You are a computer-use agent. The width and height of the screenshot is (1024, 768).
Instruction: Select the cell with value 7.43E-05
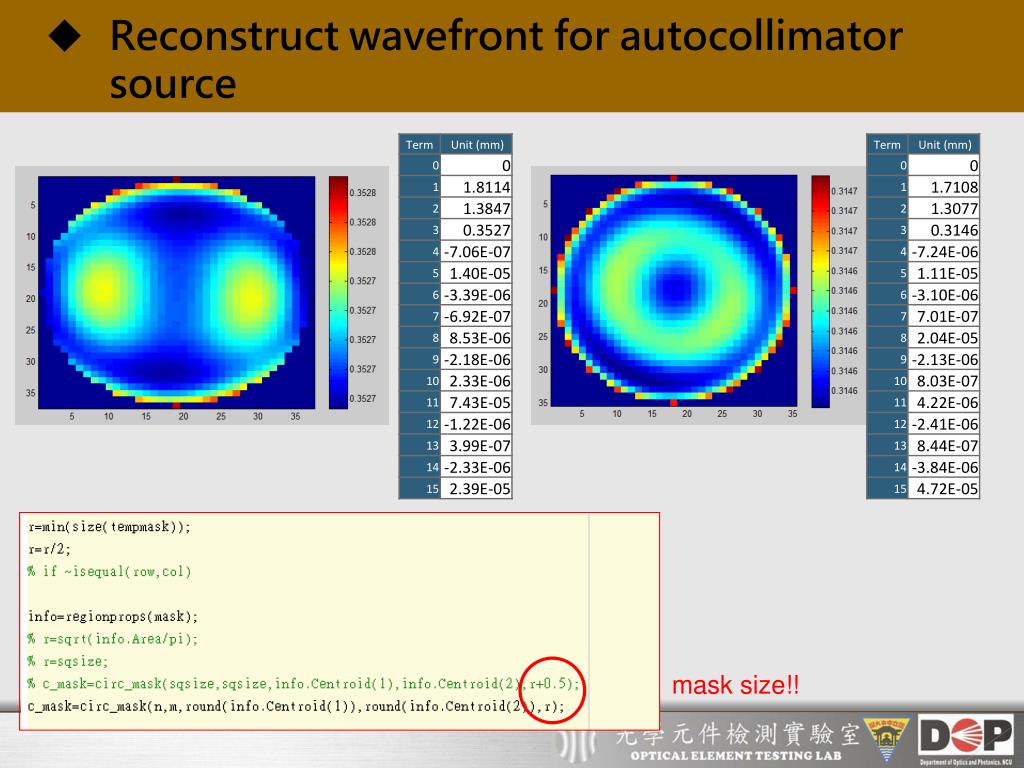tap(477, 402)
